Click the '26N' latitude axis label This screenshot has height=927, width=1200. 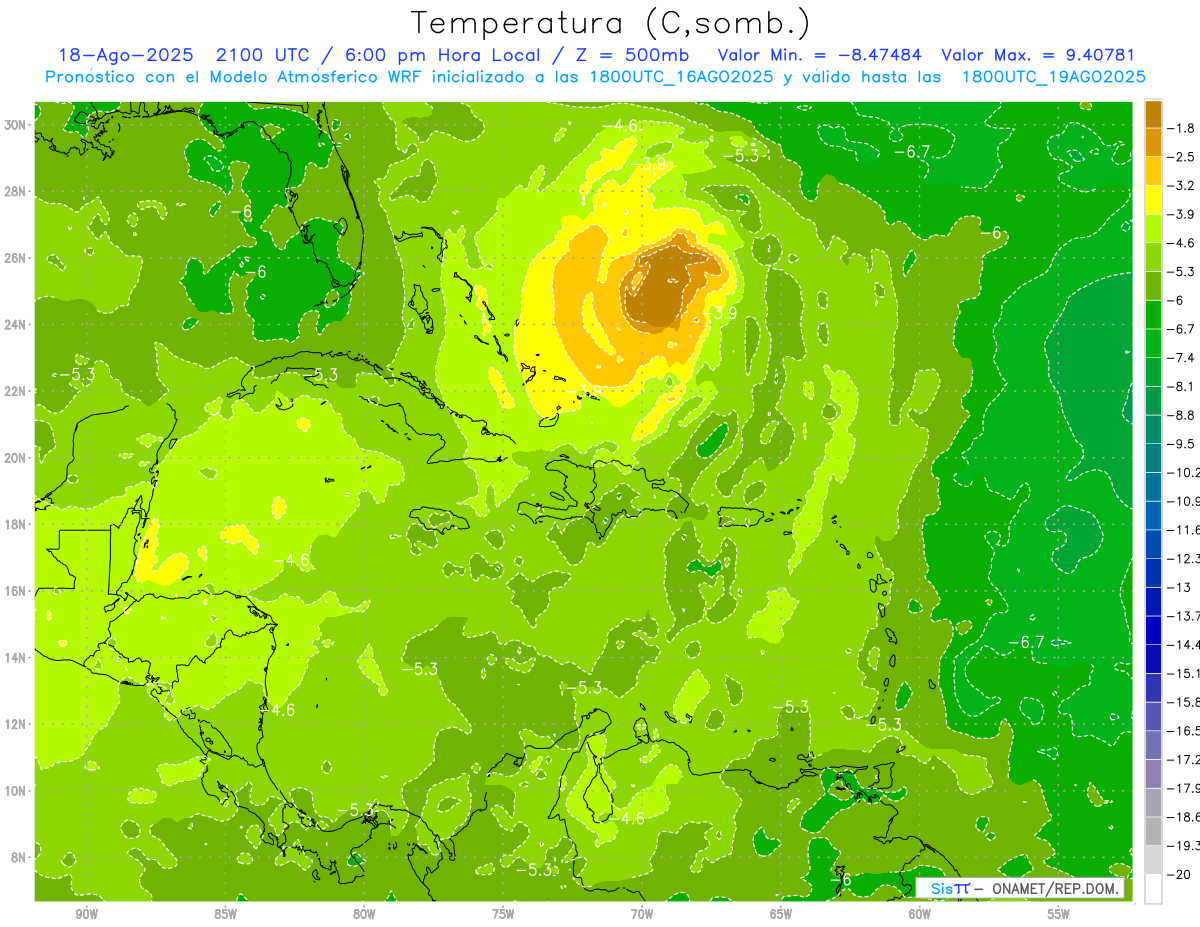point(16,258)
